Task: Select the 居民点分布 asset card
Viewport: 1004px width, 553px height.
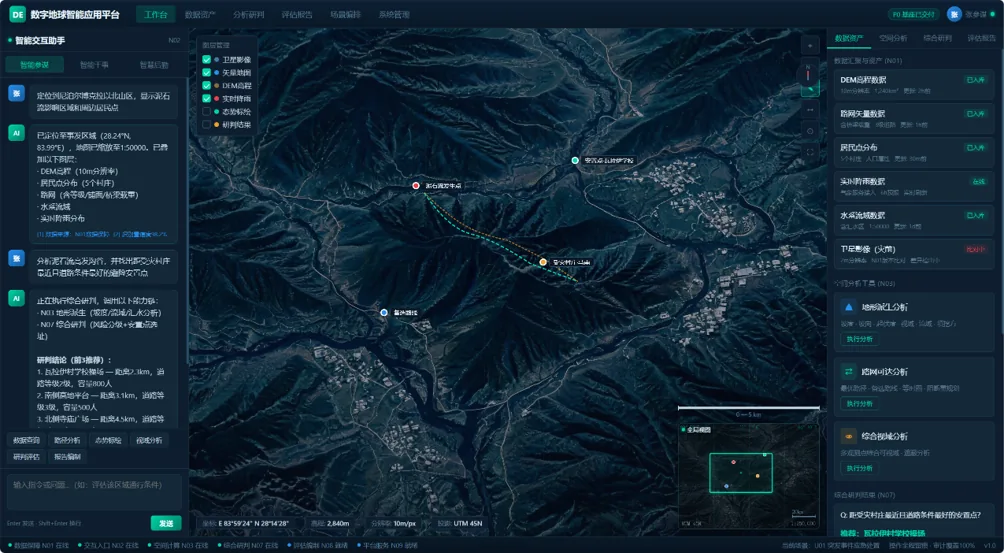Action: tap(914, 152)
